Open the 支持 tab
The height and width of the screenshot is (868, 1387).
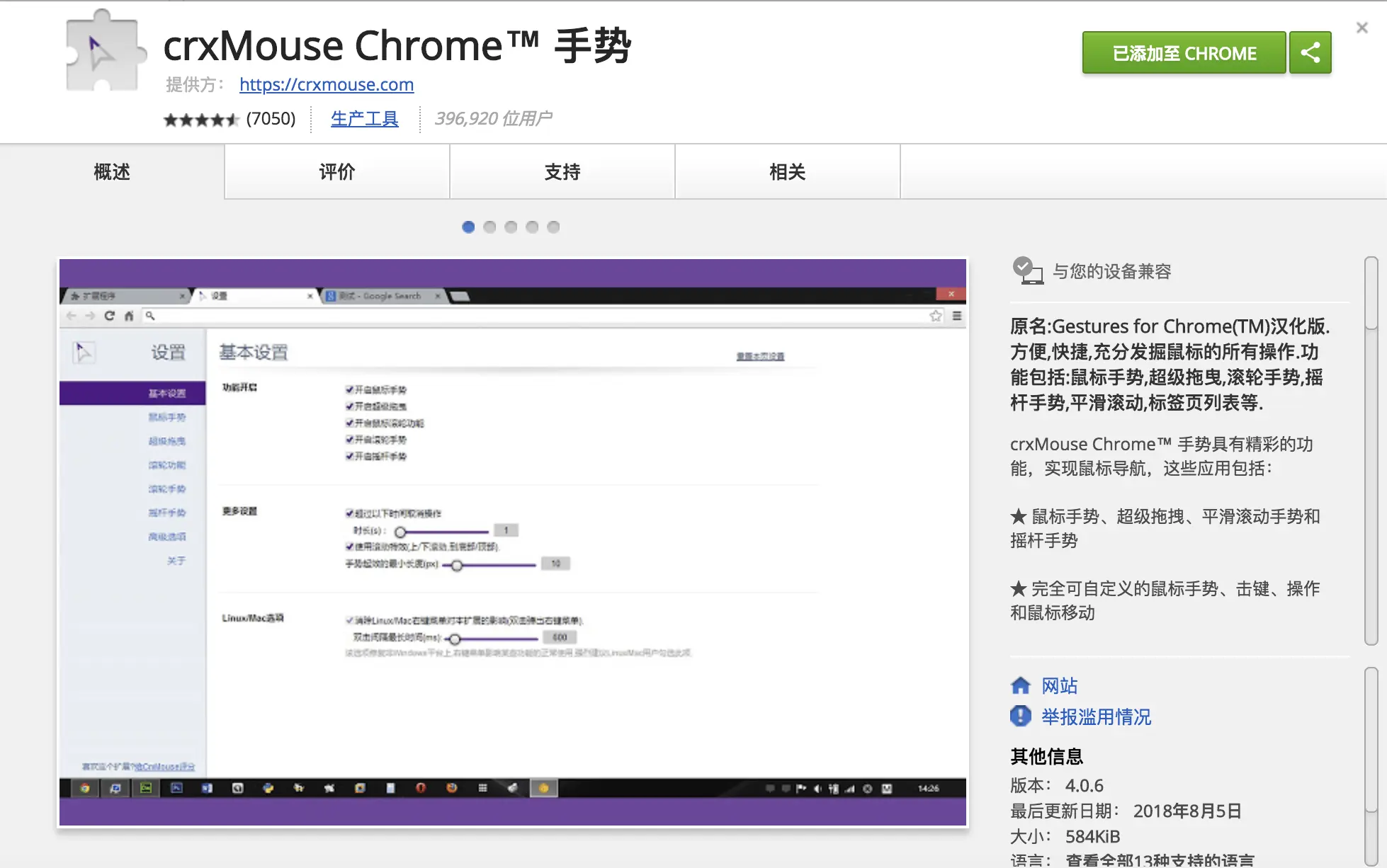(562, 172)
